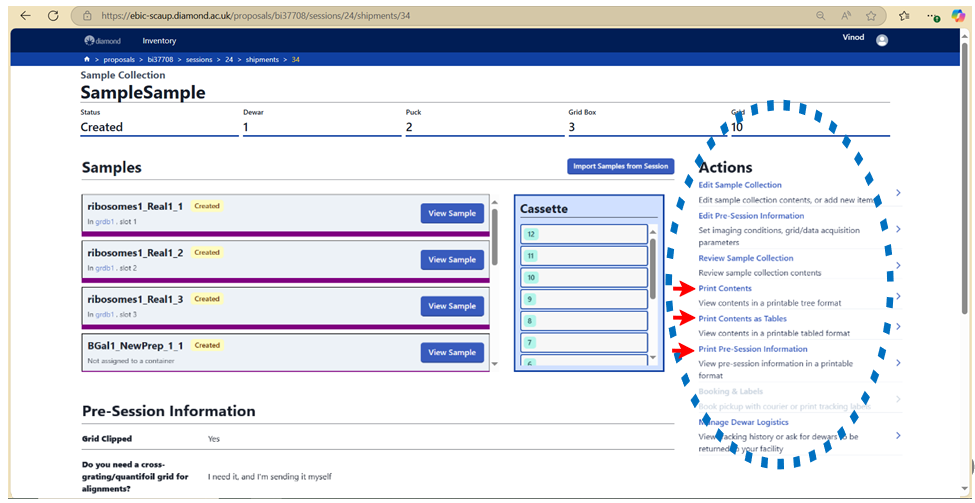
Task: Open Edit Pre-Session Information action
Action: coord(751,216)
